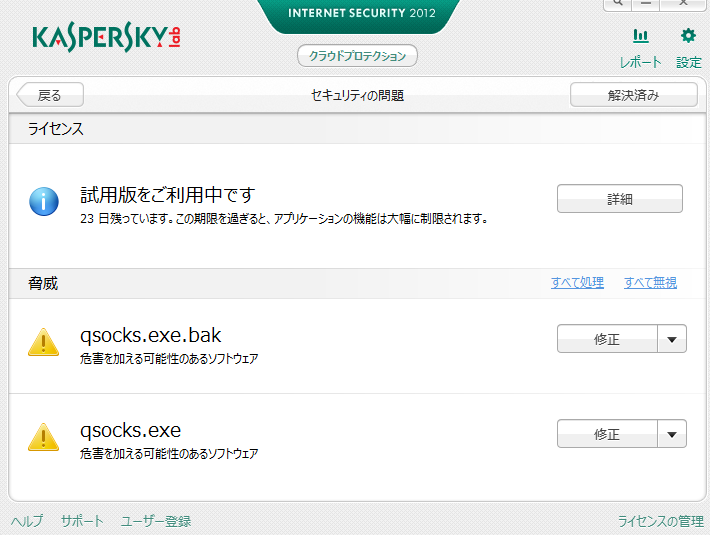
Task: Click warning icon beside qsocks.exe.bak
Action: click(43, 342)
